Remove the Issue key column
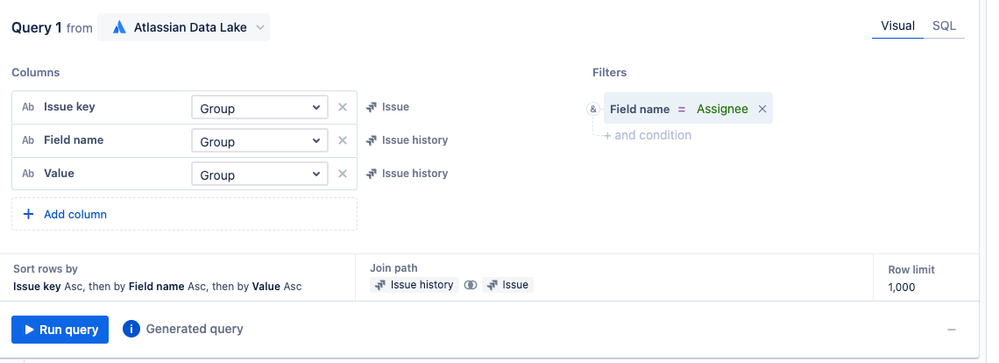This screenshot has height=363, width=999. click(342, 107)
